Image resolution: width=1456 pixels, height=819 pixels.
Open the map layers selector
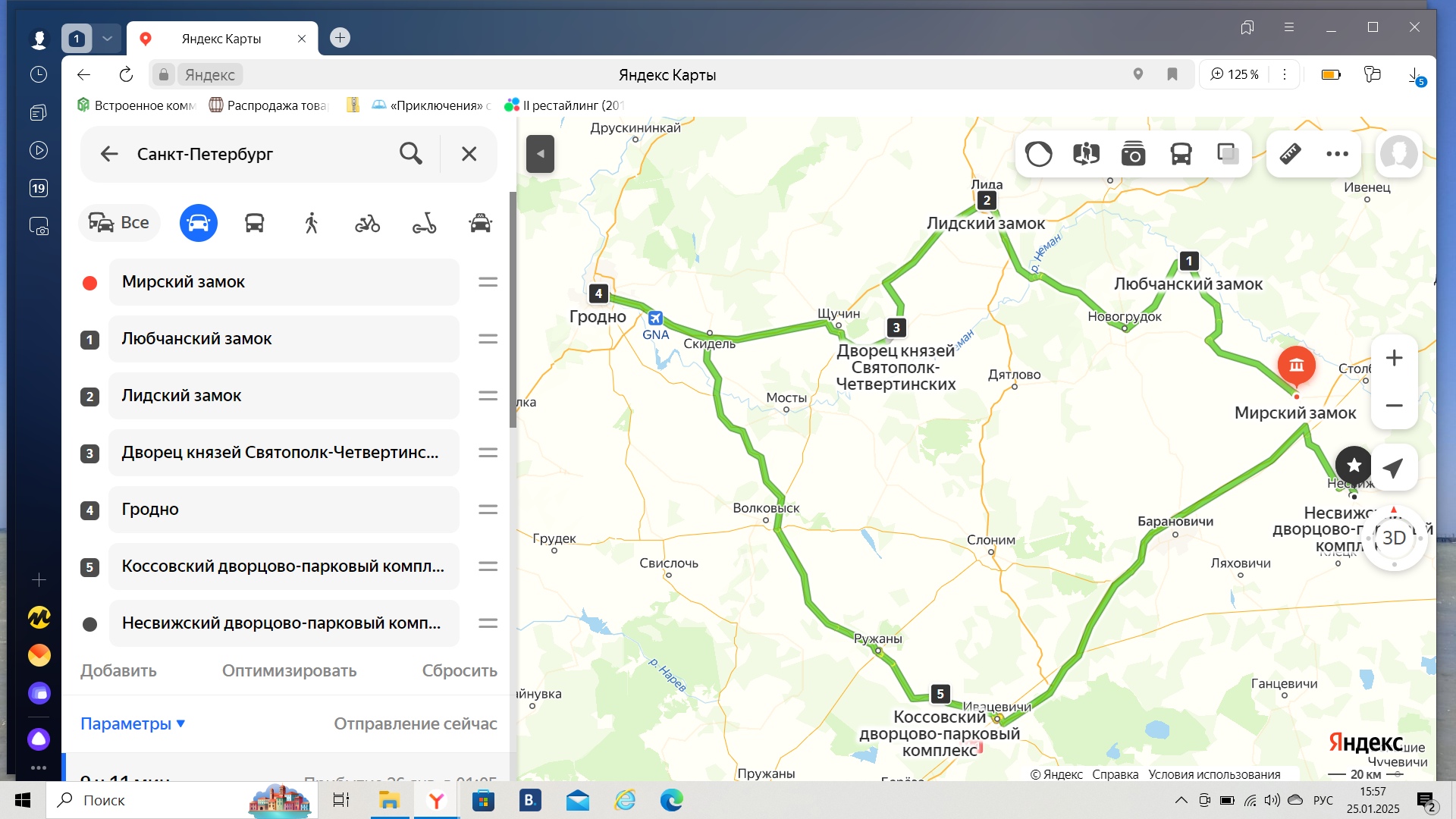click(1228, 154)
